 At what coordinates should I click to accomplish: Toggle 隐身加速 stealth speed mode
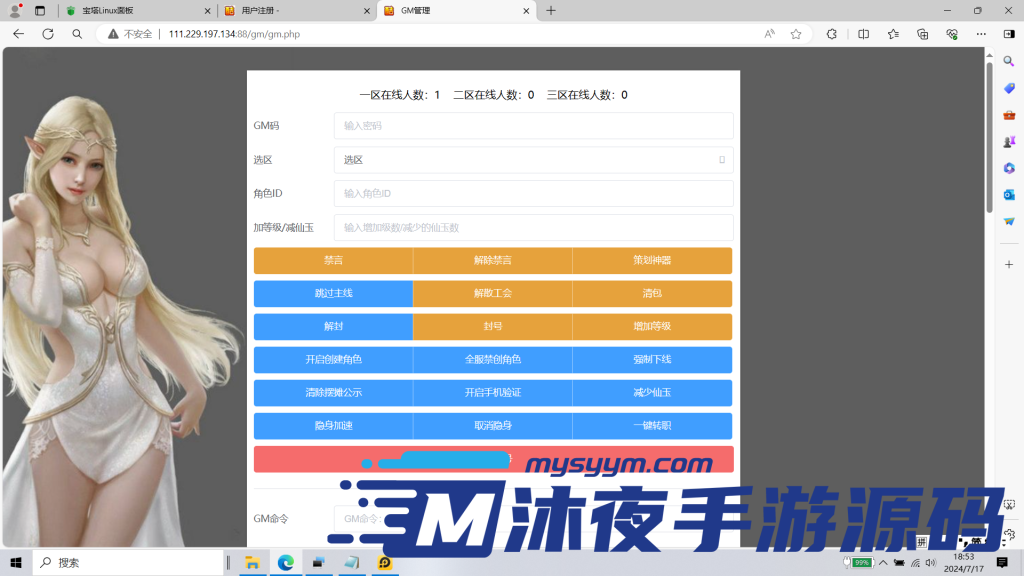point(334,425)
